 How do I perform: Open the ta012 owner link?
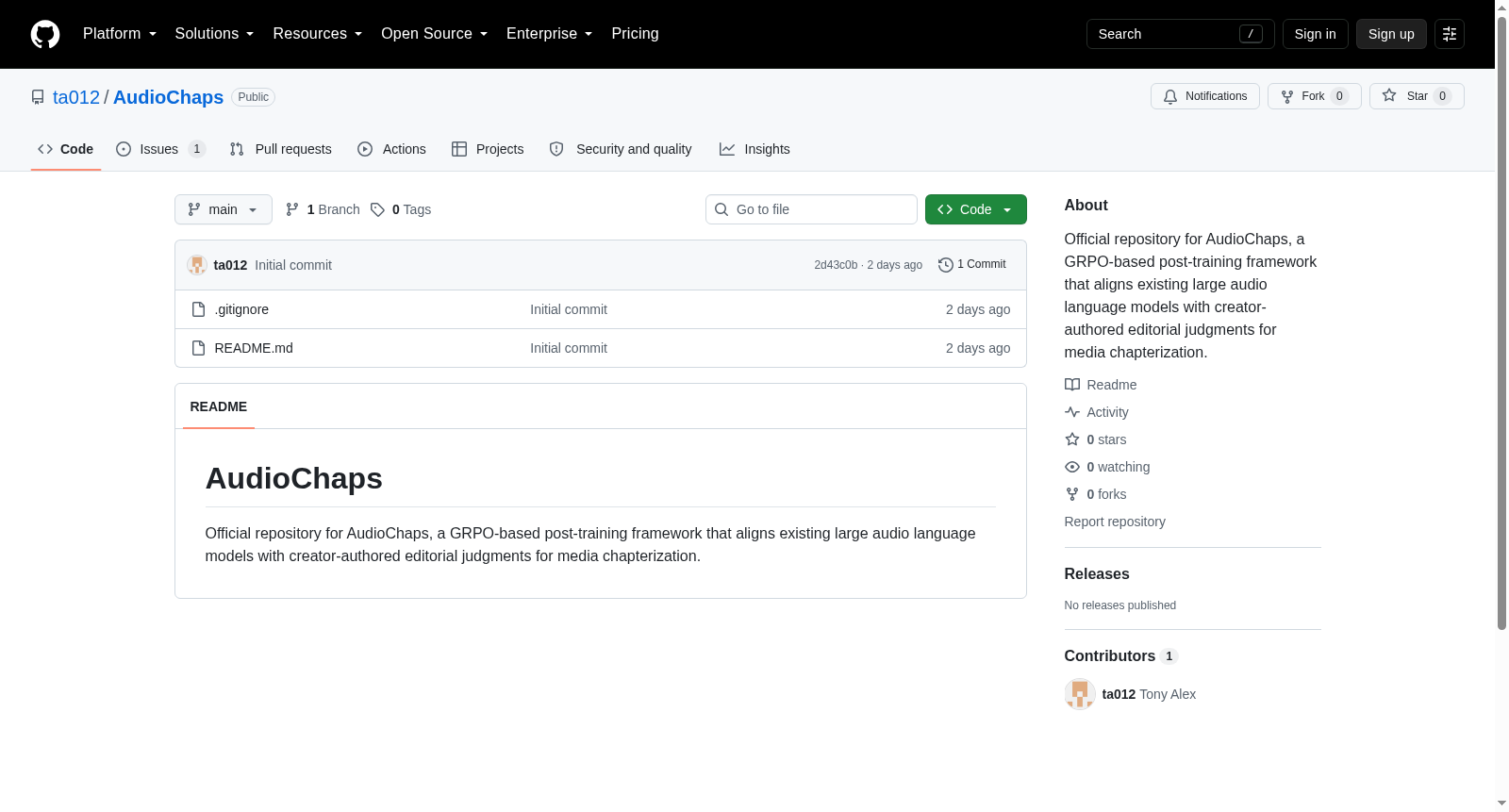[76, 97]
